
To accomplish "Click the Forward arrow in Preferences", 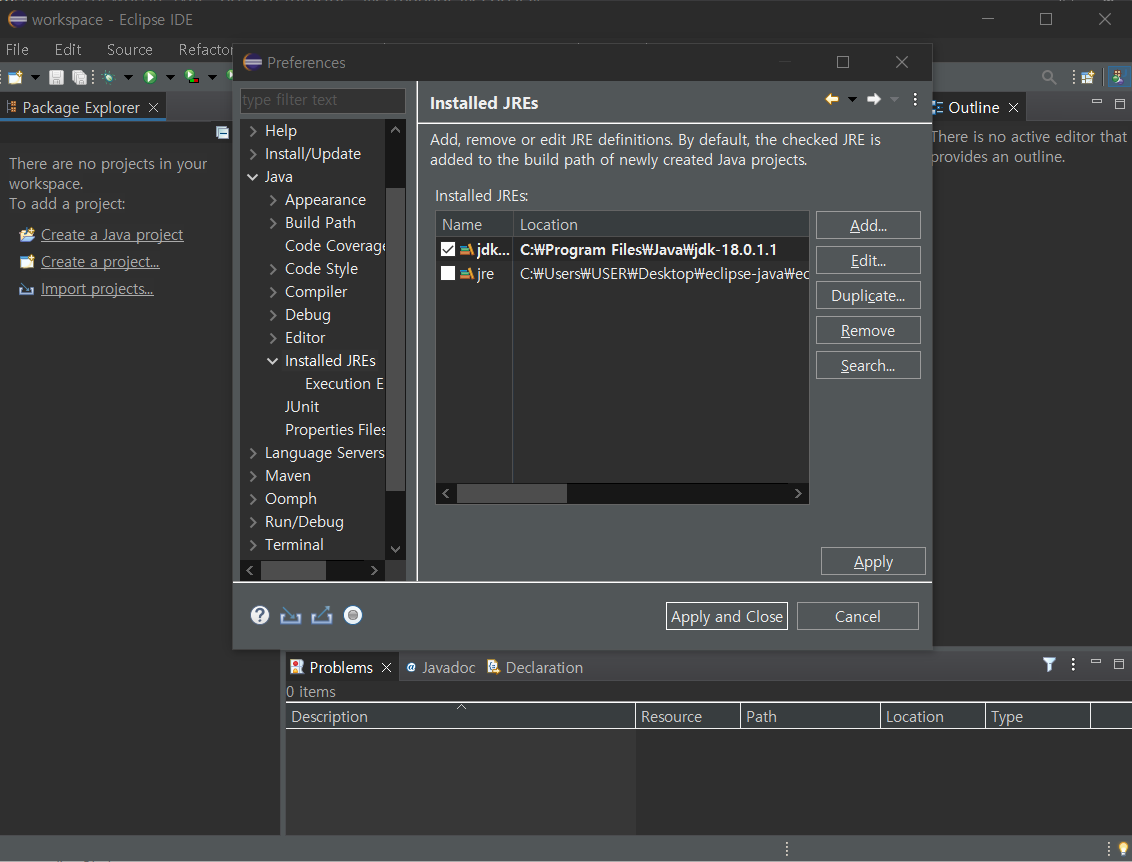I will 874,99.
